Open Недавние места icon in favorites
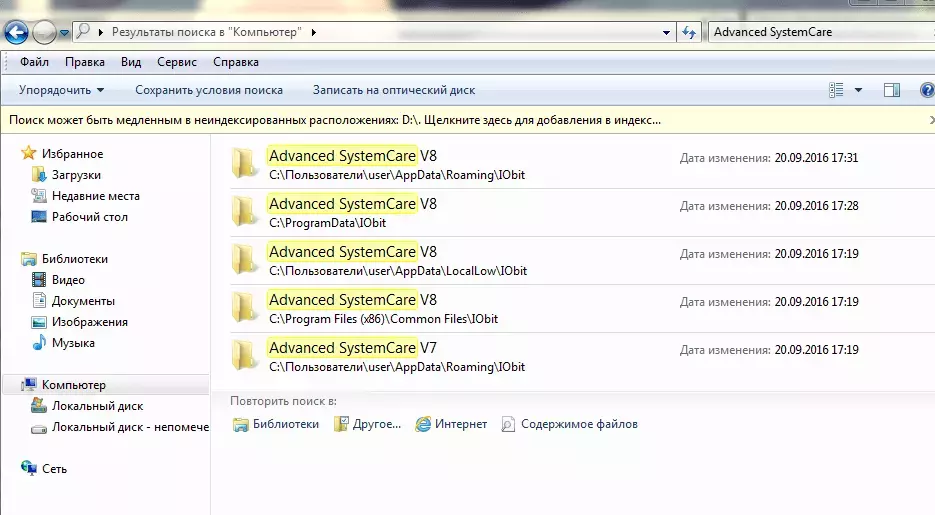Viewport: 935px width, 515px height. point(39,196)
